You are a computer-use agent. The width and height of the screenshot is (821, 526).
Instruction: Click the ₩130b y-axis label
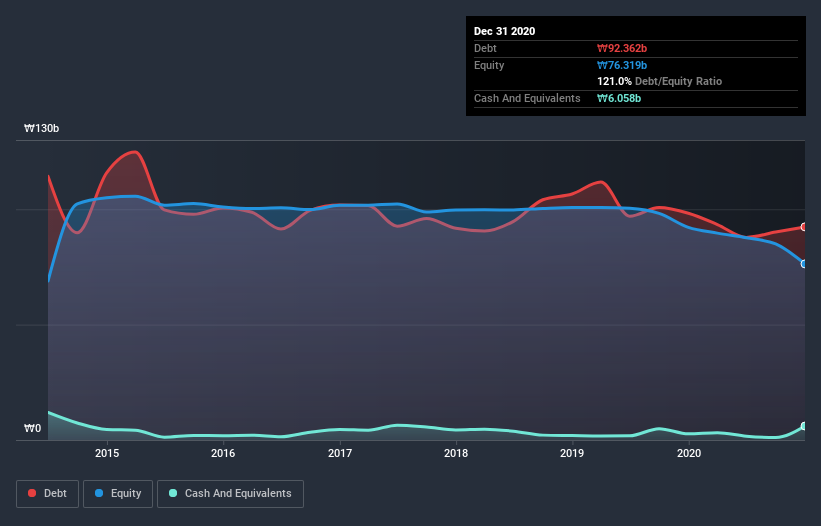pyautogui.click(x=41, y=128)
